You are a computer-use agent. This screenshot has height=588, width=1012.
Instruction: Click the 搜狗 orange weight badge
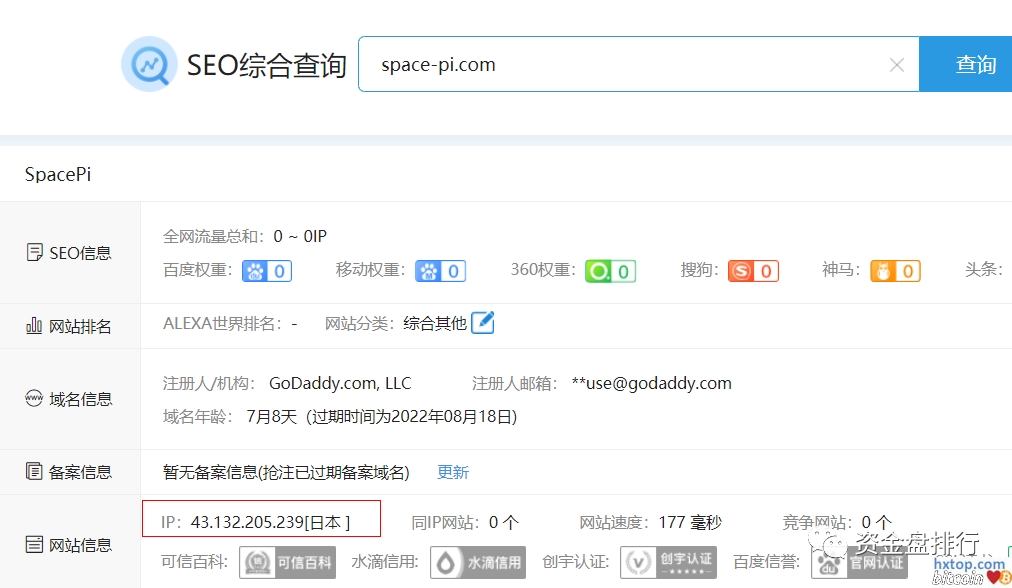753,271
